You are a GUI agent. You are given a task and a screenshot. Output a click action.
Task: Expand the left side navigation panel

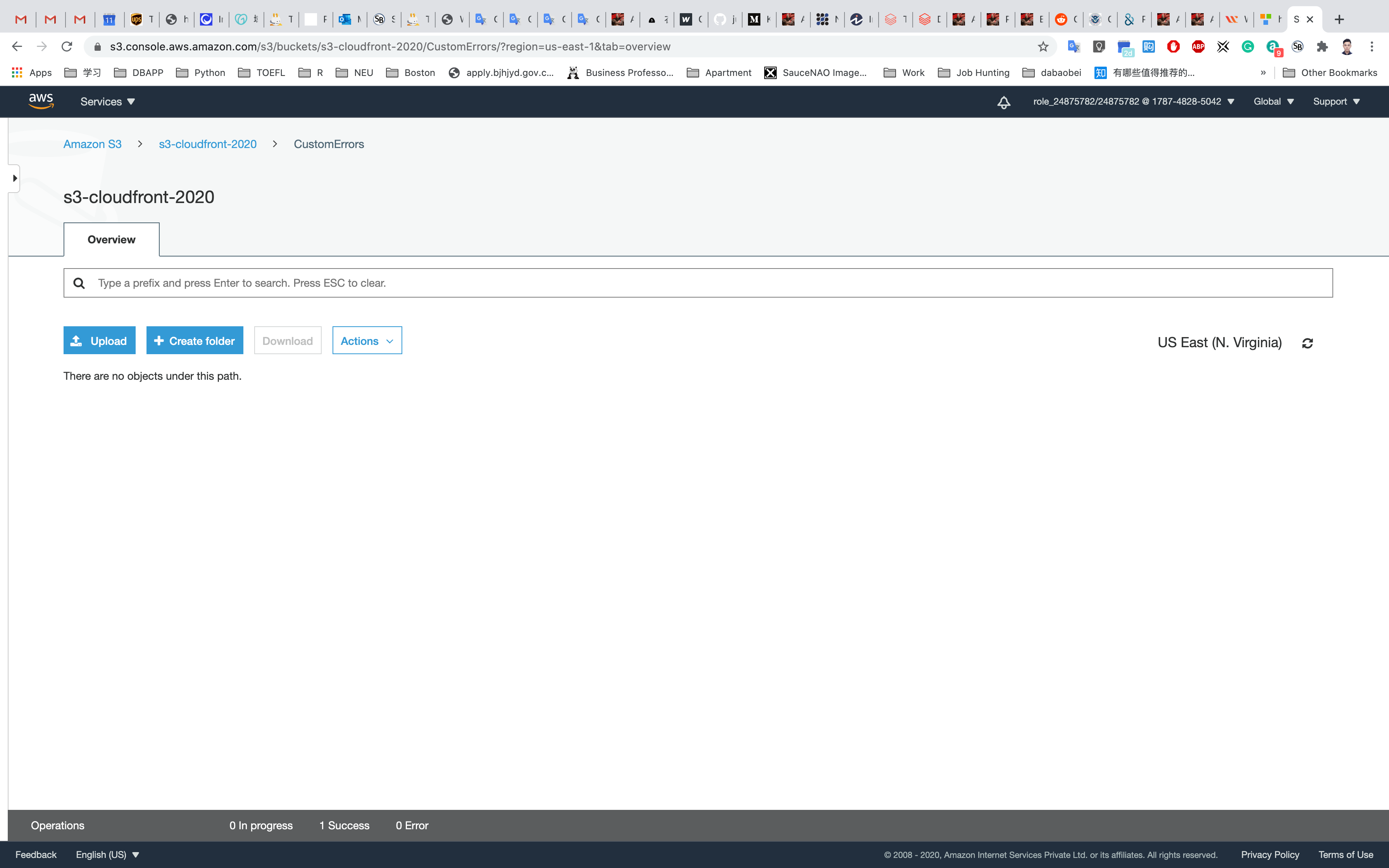point(14,179)
